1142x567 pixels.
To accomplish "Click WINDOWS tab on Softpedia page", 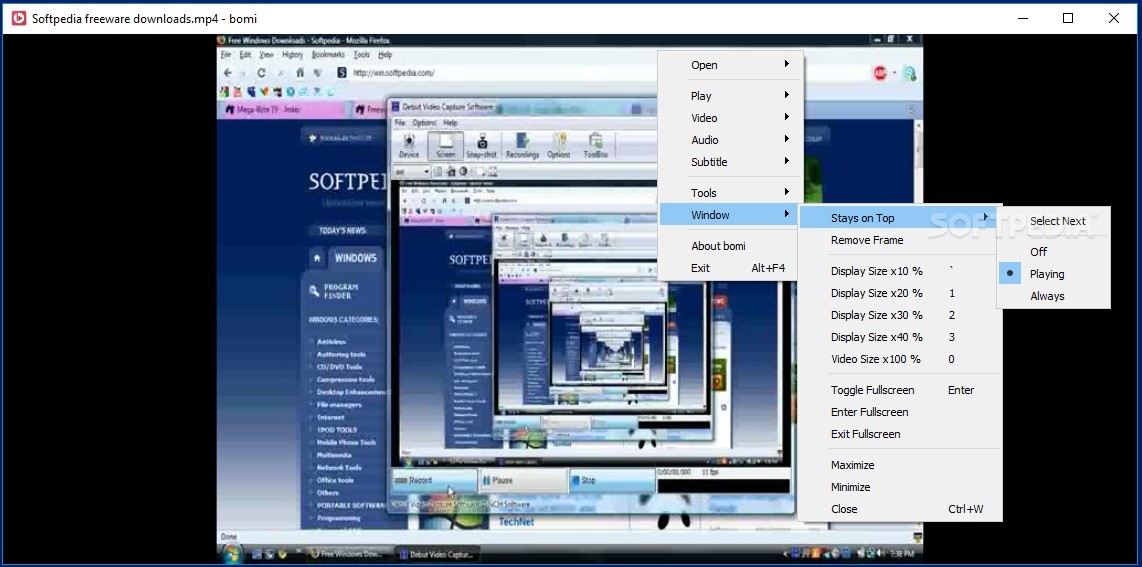I will 355,258.
